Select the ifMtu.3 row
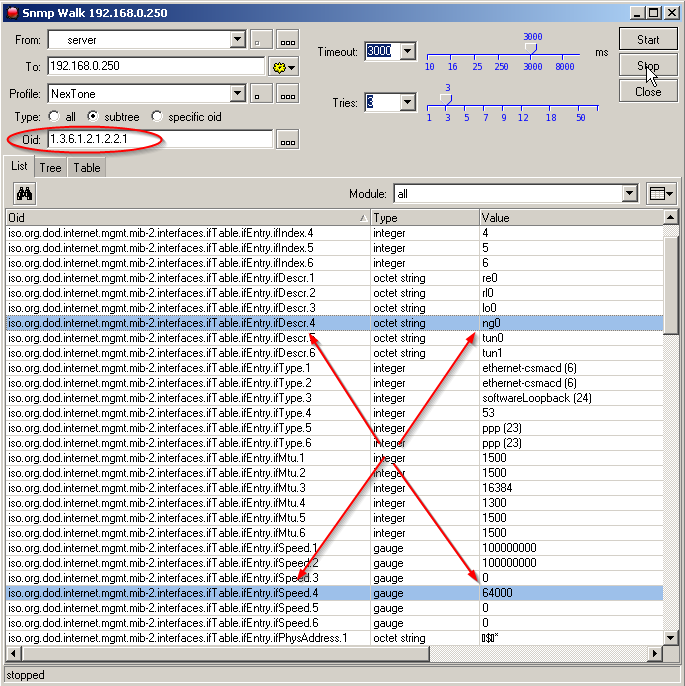This screenshot has width=685, height=686. [x=334, y=488]
